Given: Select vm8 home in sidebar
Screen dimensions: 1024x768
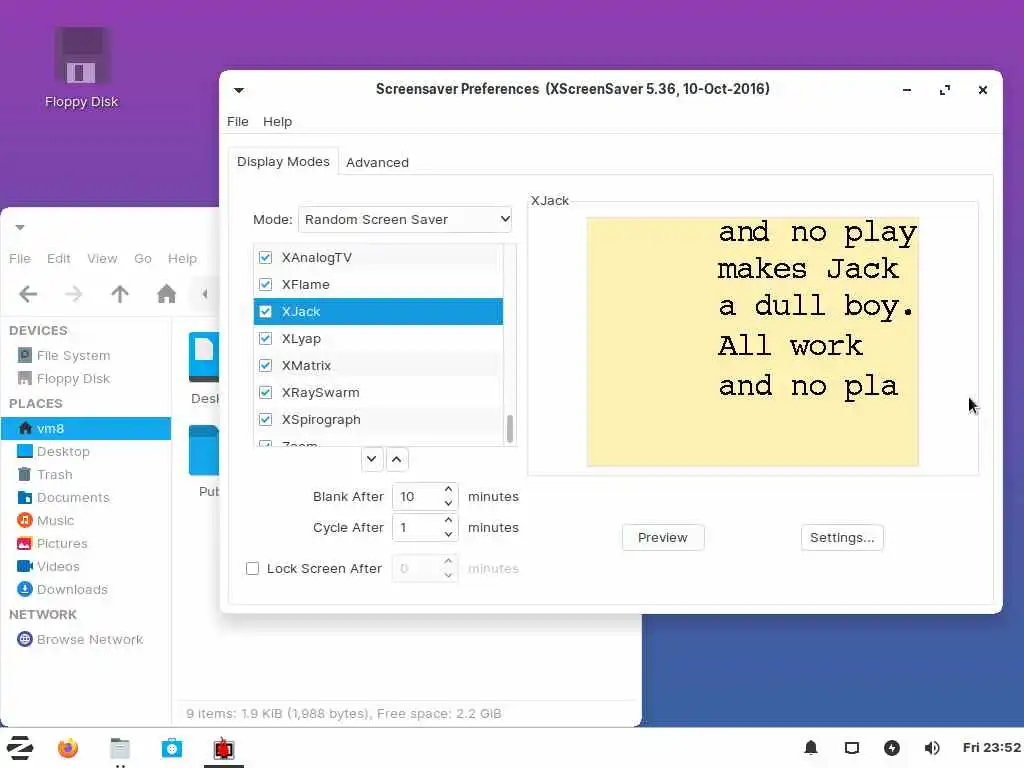Looking at the screenshot, I should (x=86, y=428).
